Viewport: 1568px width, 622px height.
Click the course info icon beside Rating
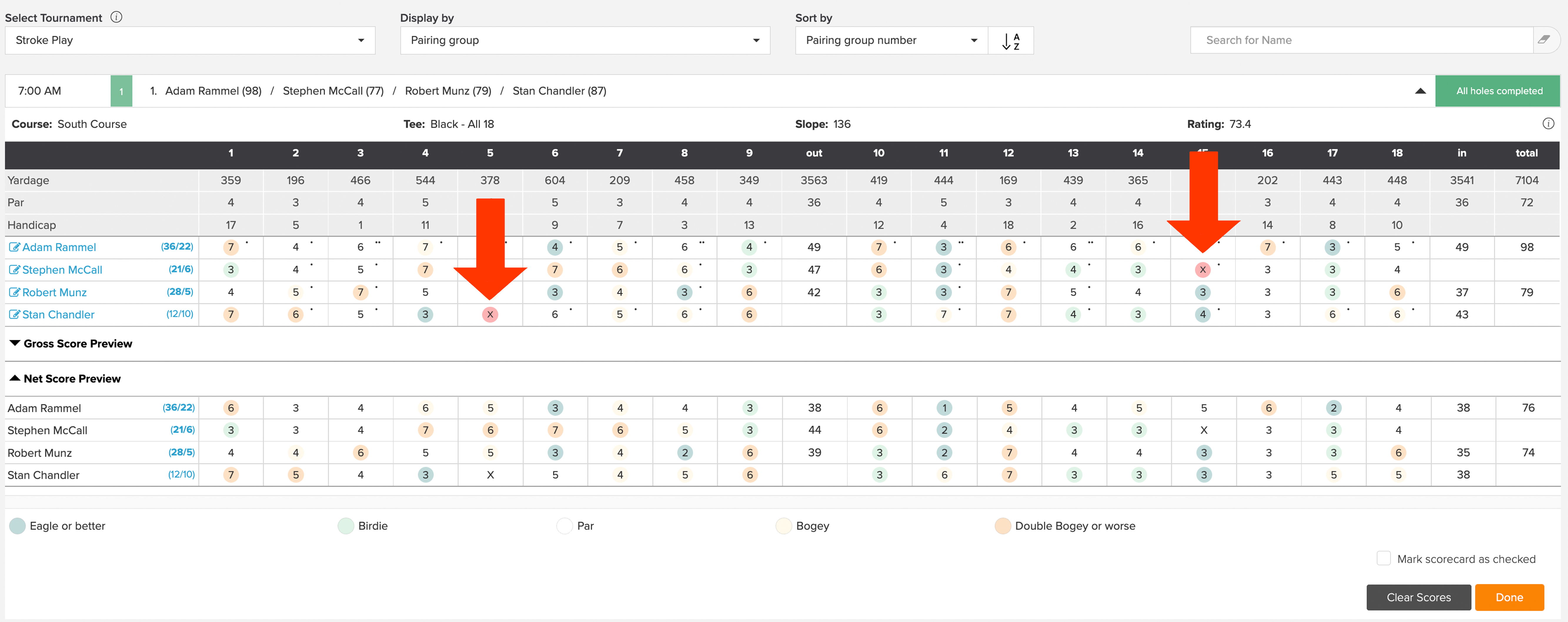pyautogui.click(x=1549, y=123)
